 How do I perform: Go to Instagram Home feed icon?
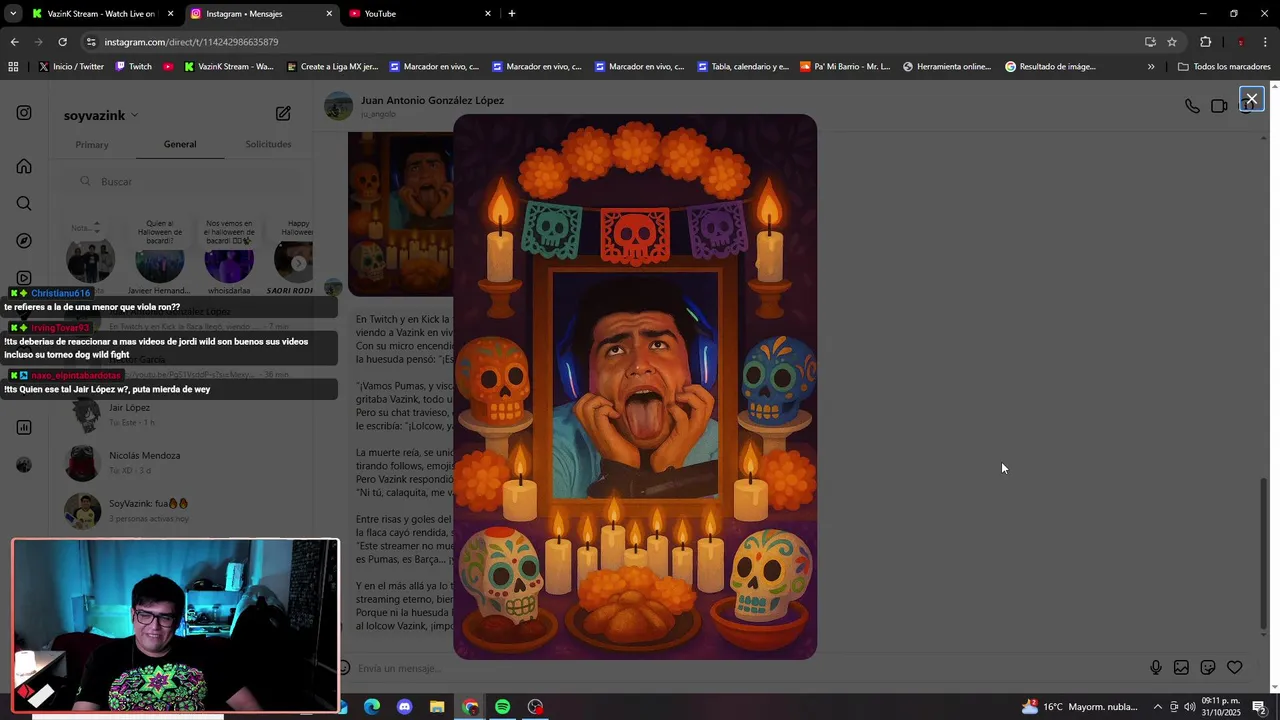24,166
